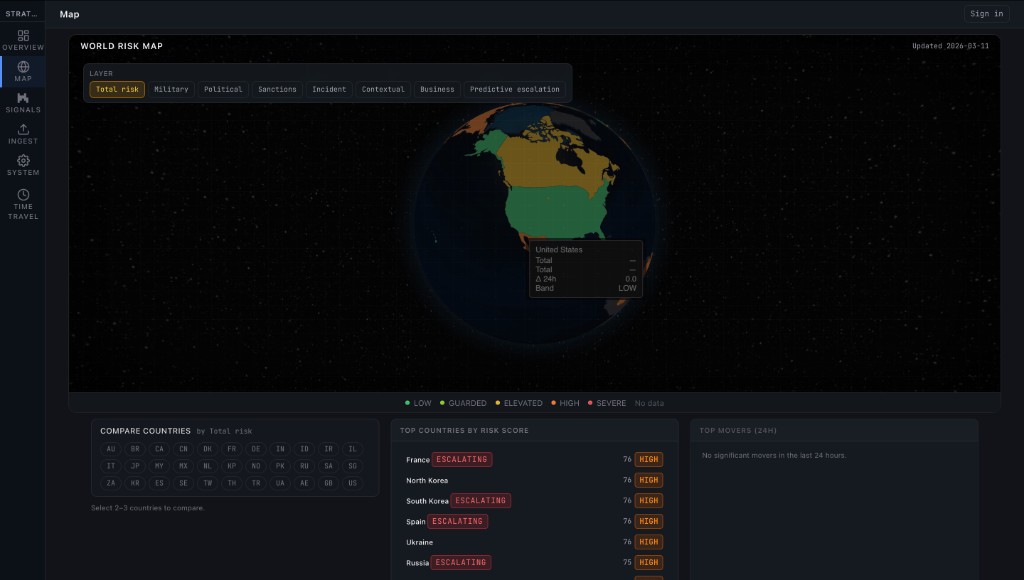Open the Overview page icon
Image resolution: width=1024 pixels, height=580 pixels.
[23, 35]
